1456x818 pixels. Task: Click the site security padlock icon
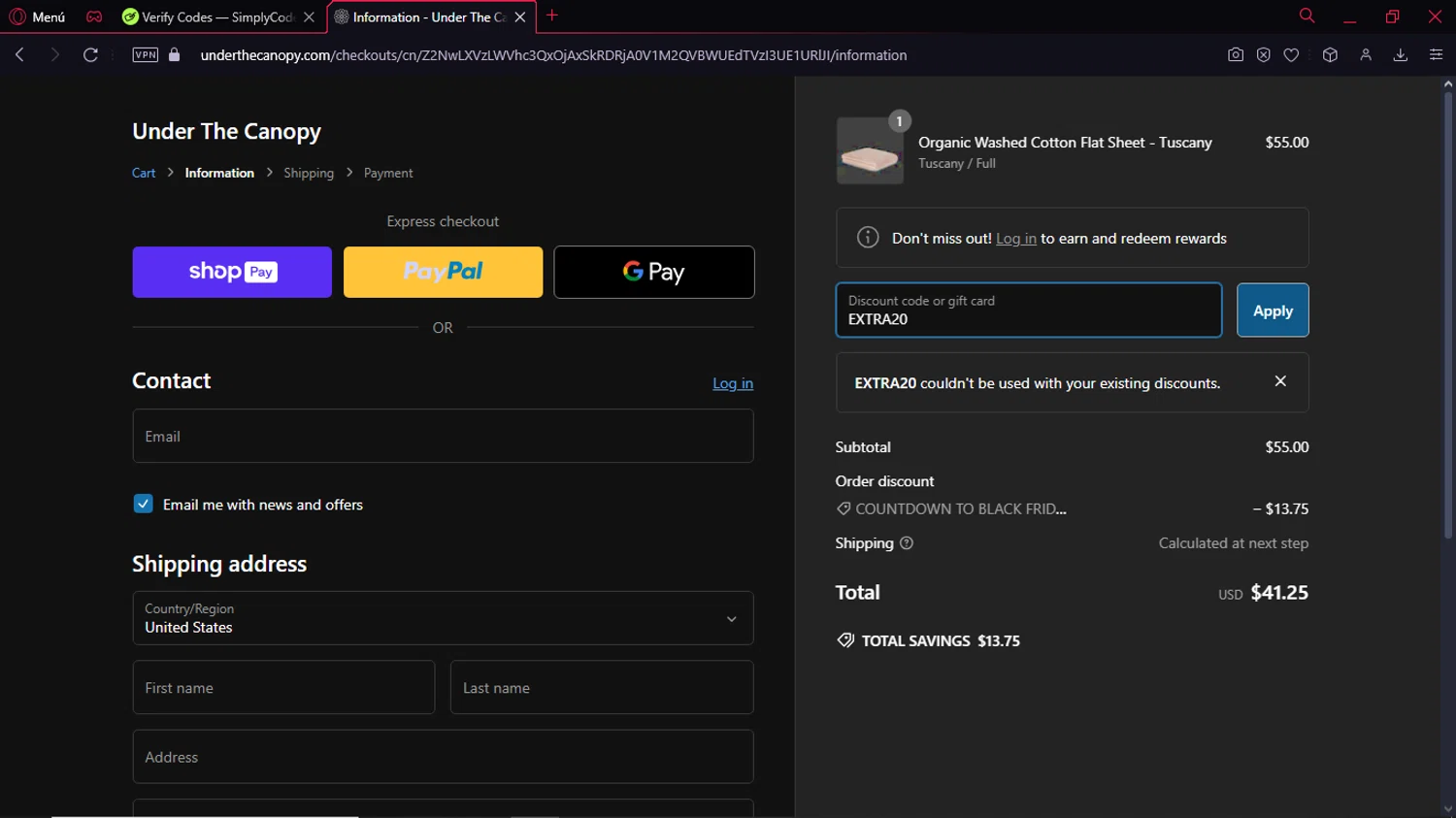coord(175,55)
